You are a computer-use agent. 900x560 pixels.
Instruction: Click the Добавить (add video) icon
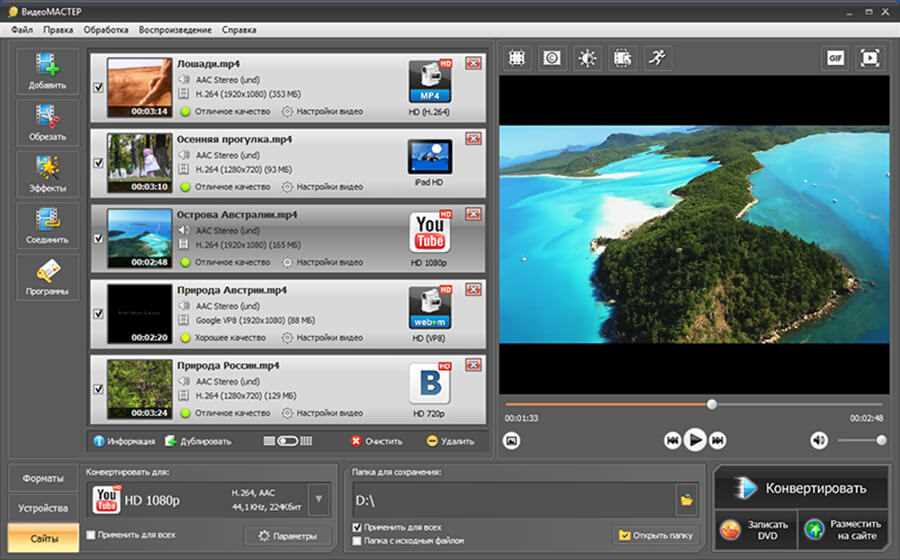click(47, 71)
